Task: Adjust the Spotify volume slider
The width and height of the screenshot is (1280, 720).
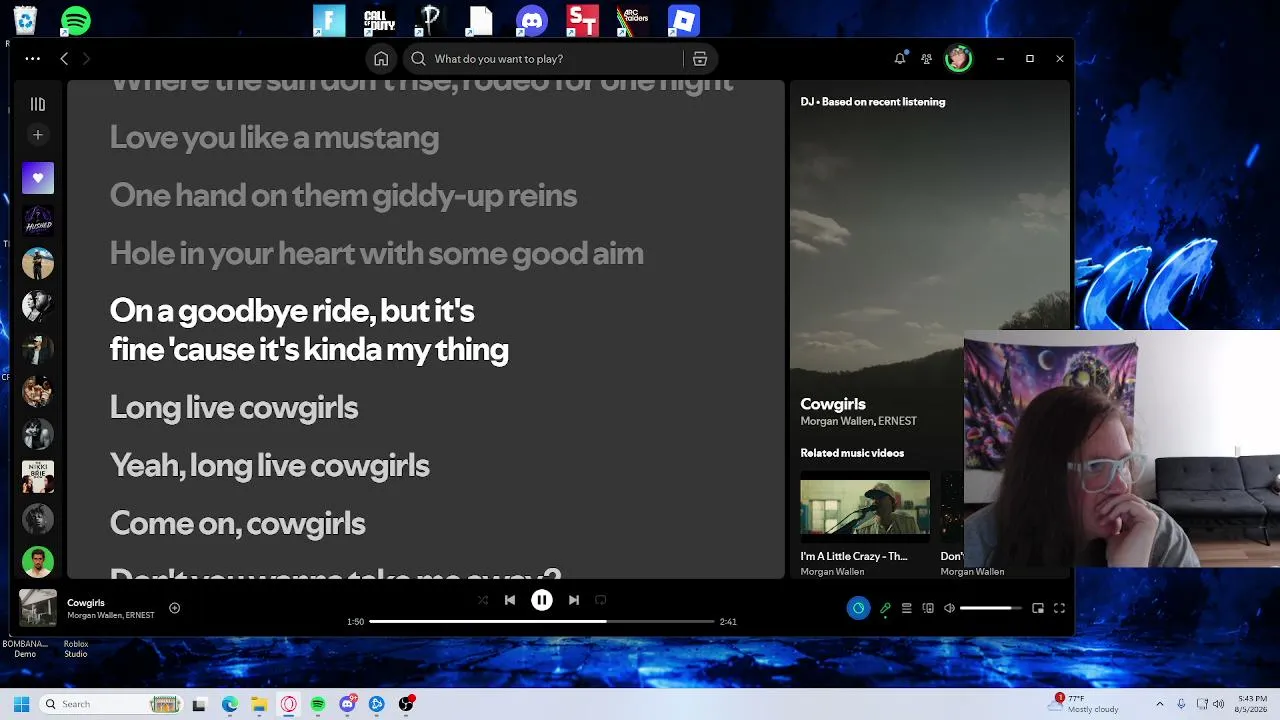Action: click(991, 608)
